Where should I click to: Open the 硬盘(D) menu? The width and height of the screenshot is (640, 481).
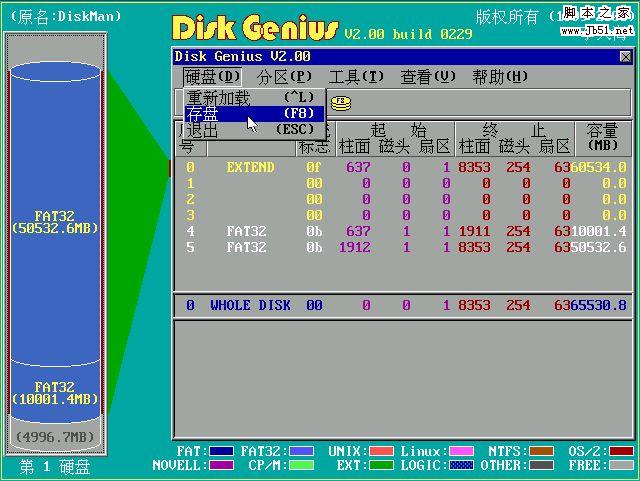pyautogui.click(x=212, y=76)
